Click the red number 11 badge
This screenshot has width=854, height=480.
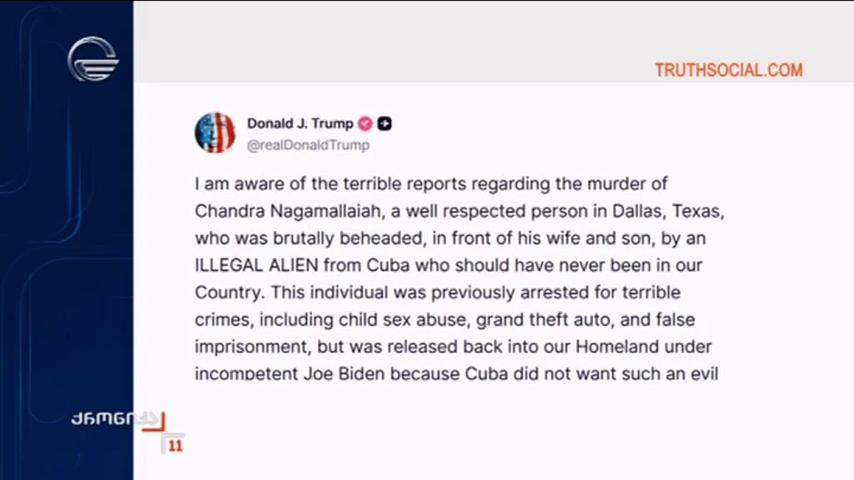[x=175, y=446]
